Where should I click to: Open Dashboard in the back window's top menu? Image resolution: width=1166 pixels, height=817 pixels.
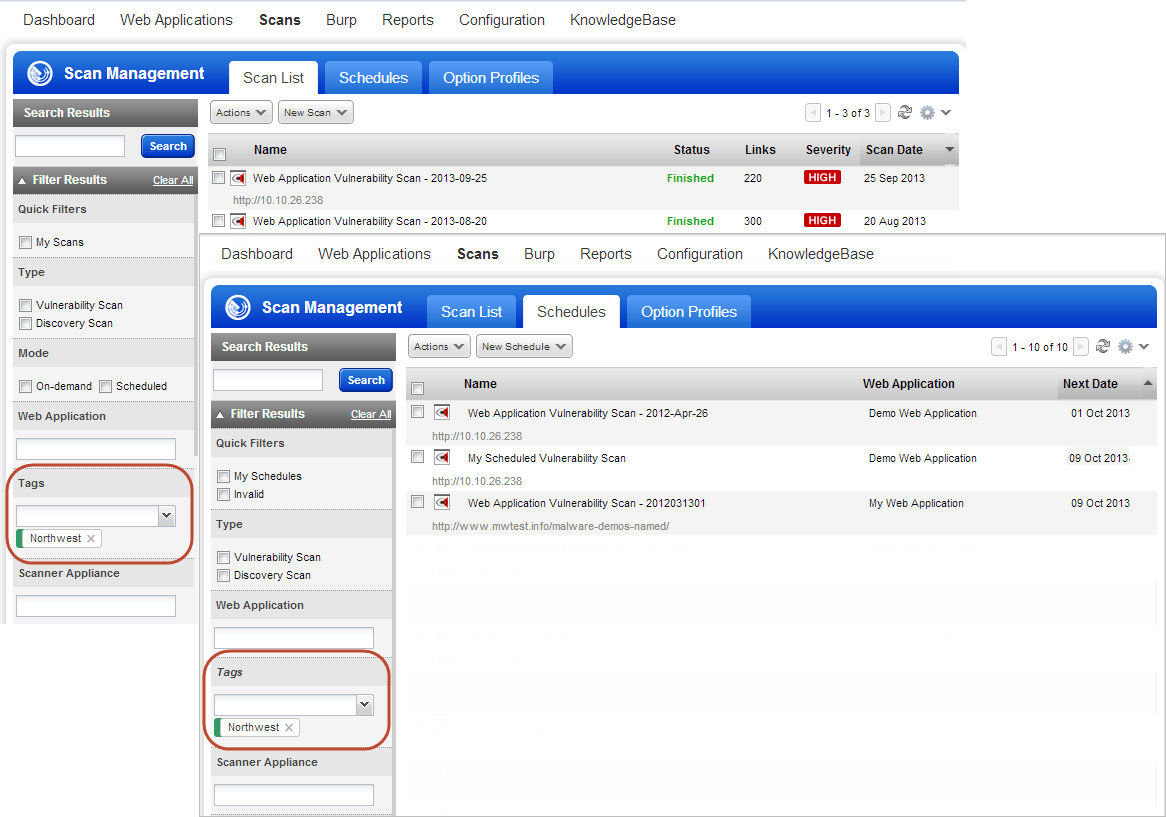coord(59,20)
